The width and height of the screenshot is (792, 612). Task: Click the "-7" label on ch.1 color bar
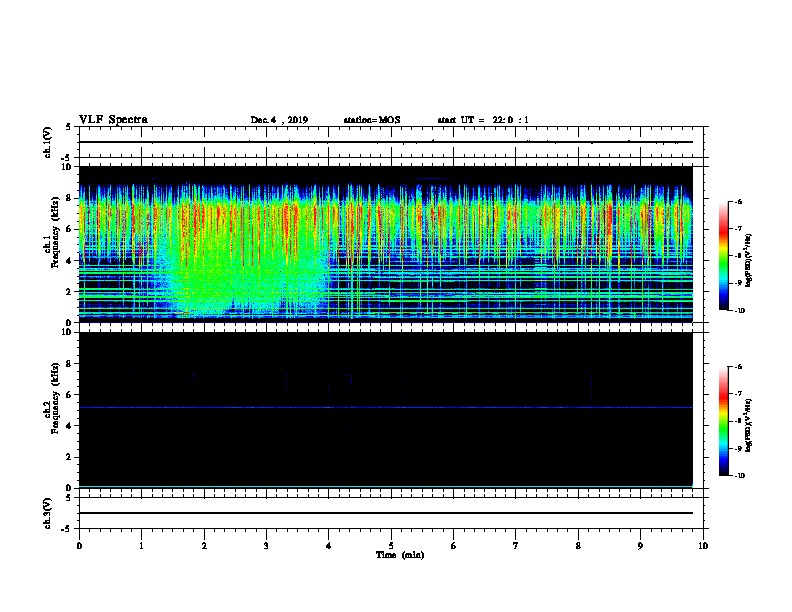coord(738,229)
